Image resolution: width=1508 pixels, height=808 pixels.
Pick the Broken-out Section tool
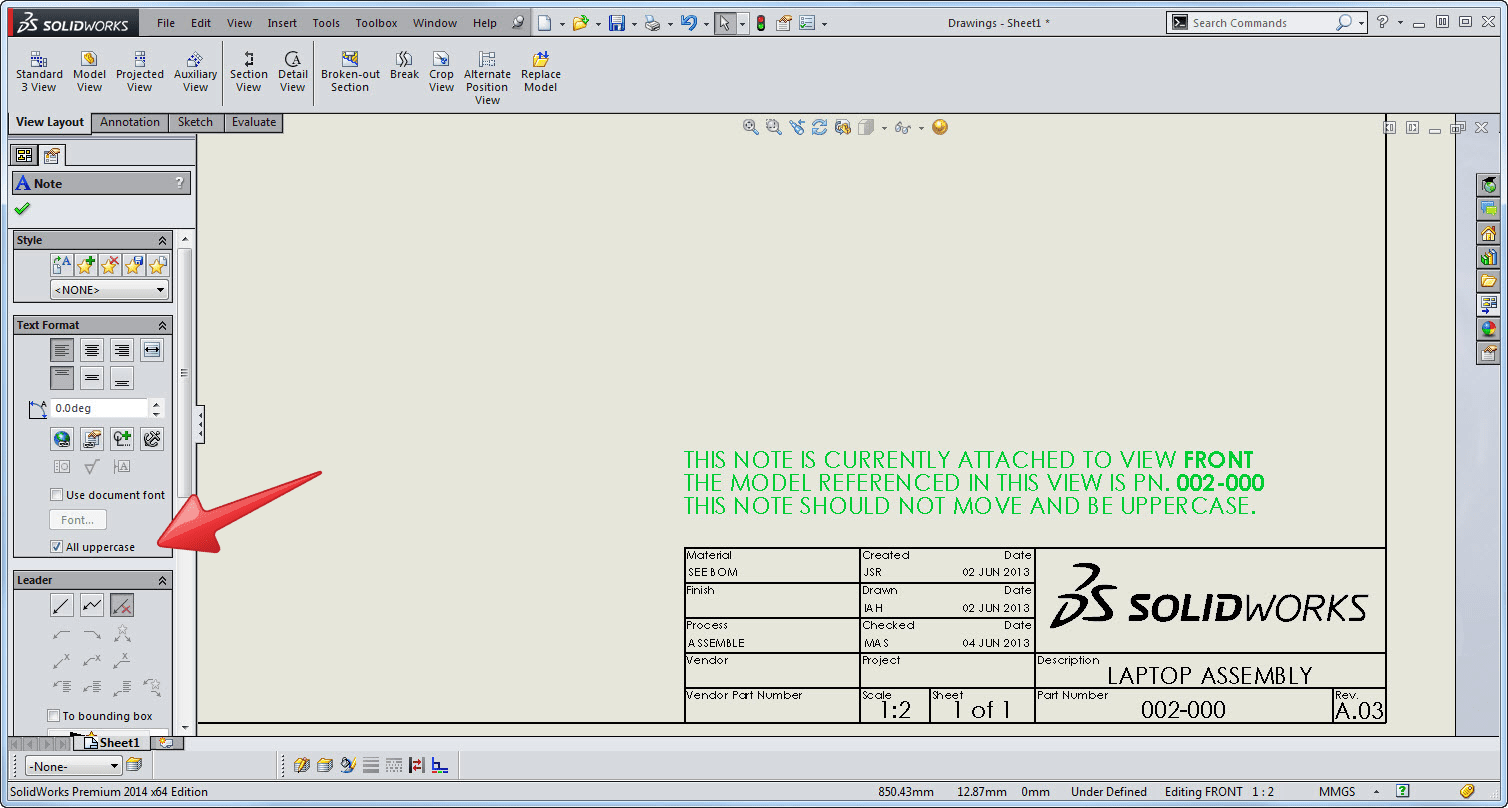coord(350,72)
